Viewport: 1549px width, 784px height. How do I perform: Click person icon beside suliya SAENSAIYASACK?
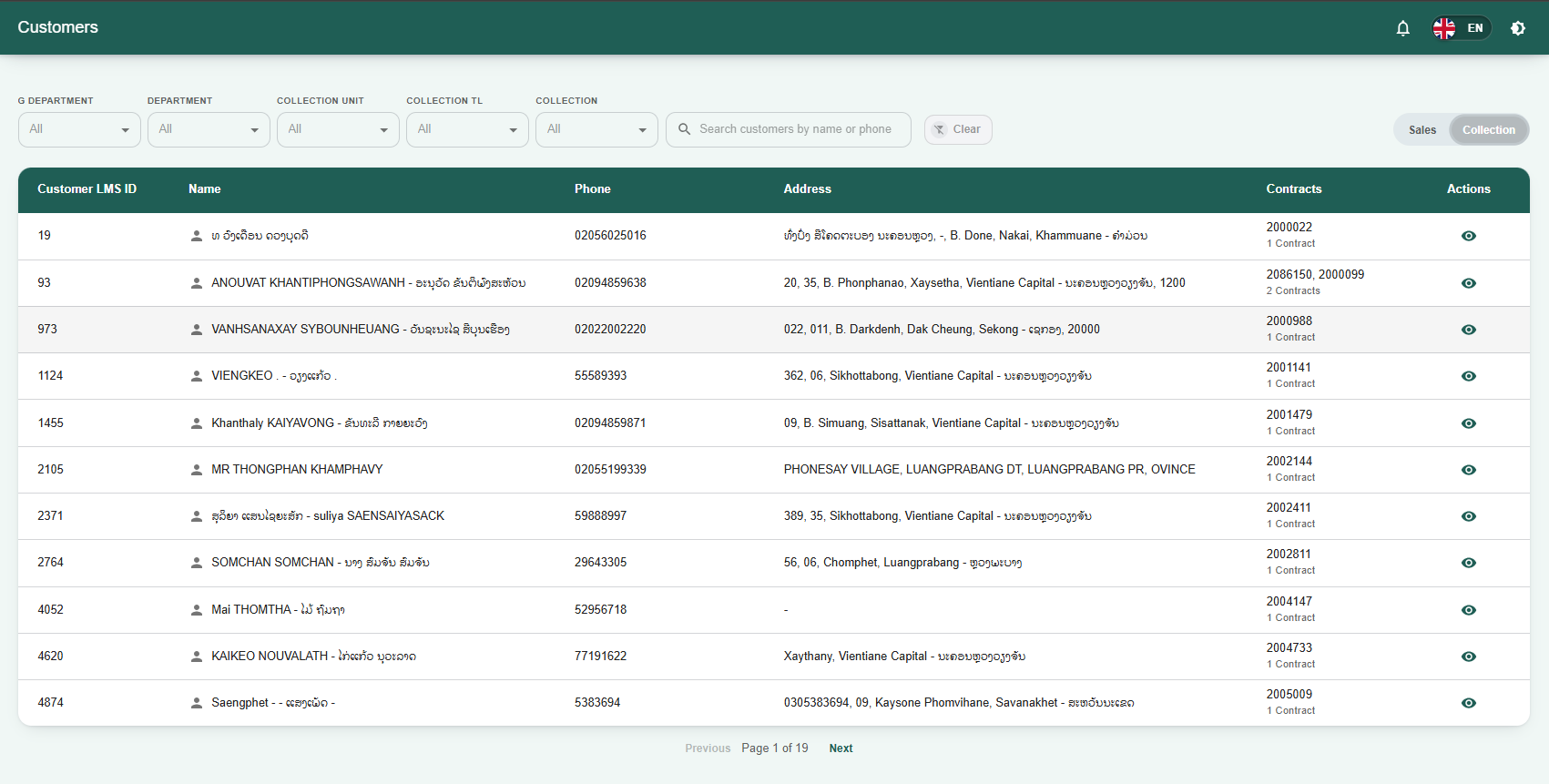click(197, 516)
